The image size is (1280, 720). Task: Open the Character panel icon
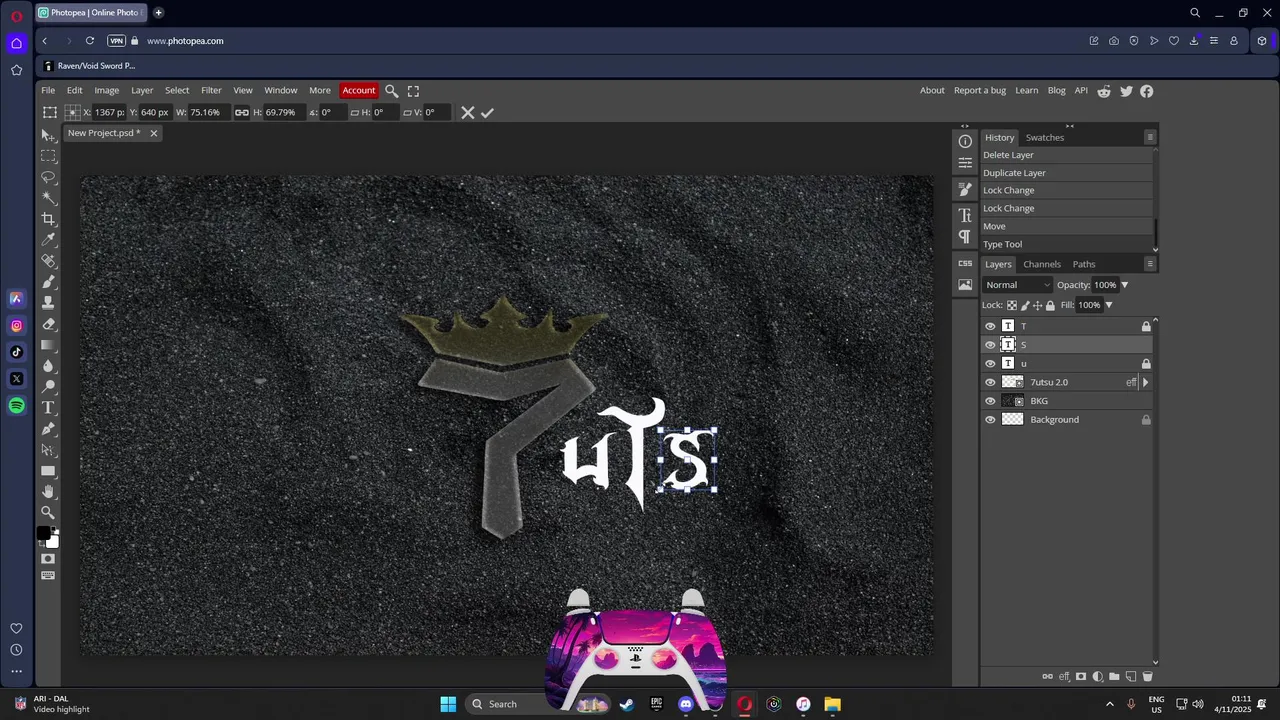(x=965, y=215)
